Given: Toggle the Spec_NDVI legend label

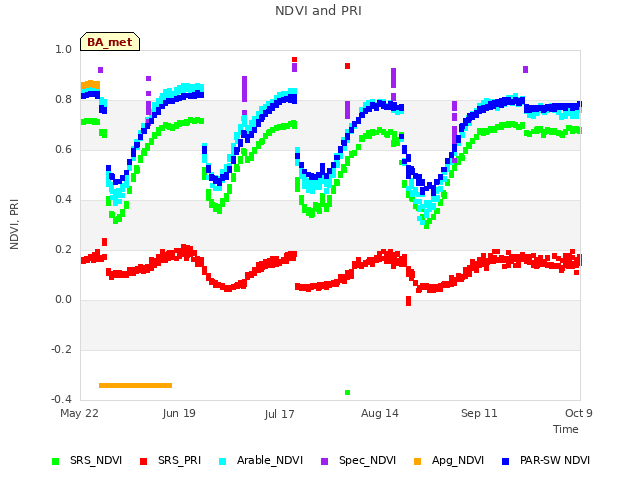Looking at the screenshot, I should (367, 460).
